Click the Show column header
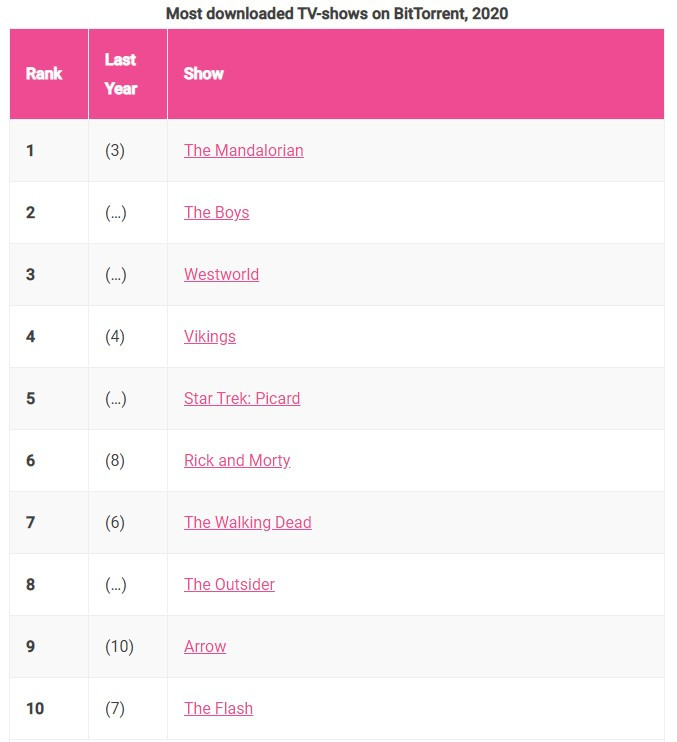677x742 pixels. click(204, 74)
